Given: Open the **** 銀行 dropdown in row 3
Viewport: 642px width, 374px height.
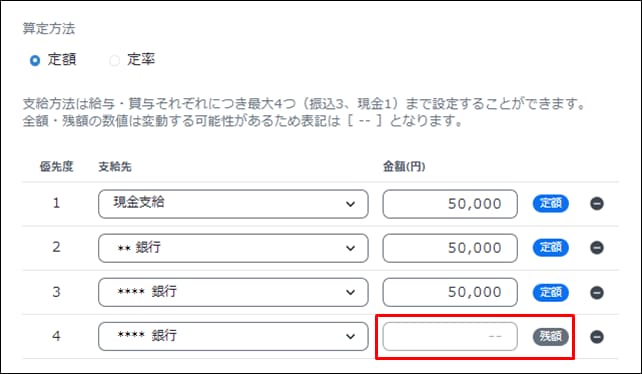Looking at the screenshot, I should [233, 292].
